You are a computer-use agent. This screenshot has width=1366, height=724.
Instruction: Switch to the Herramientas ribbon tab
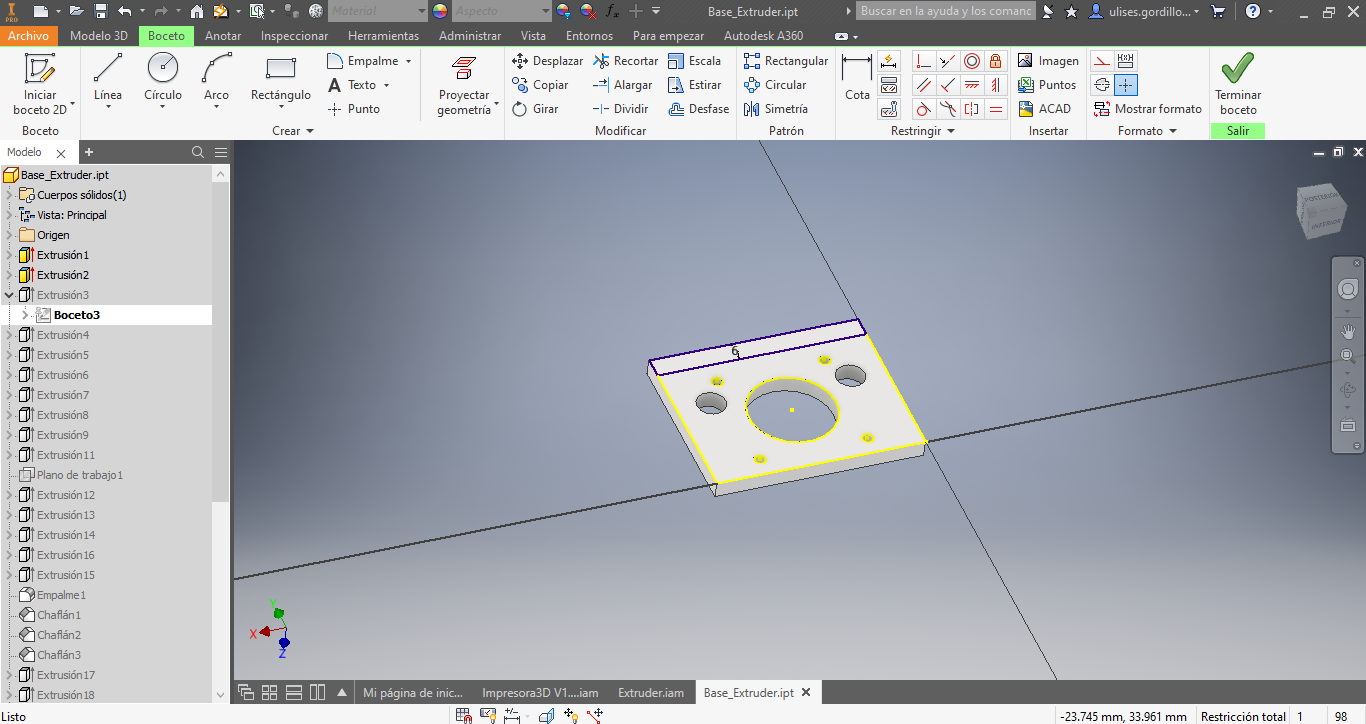coord(384,35)
